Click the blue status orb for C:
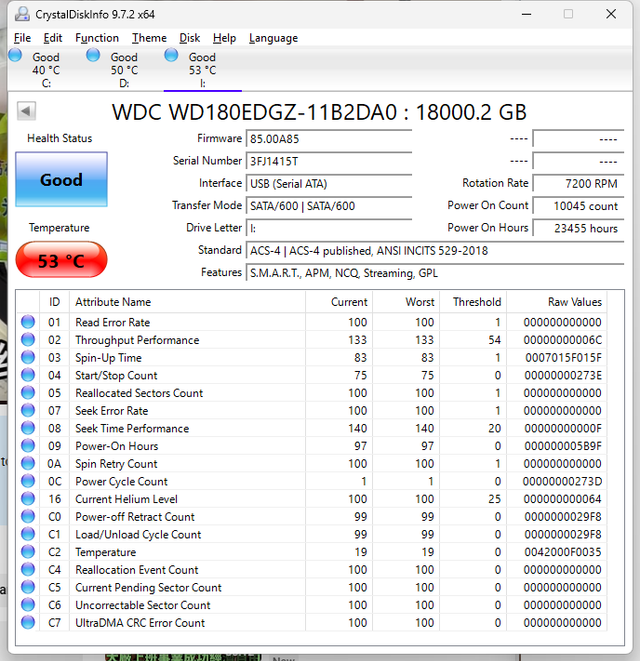 (15, 55)
